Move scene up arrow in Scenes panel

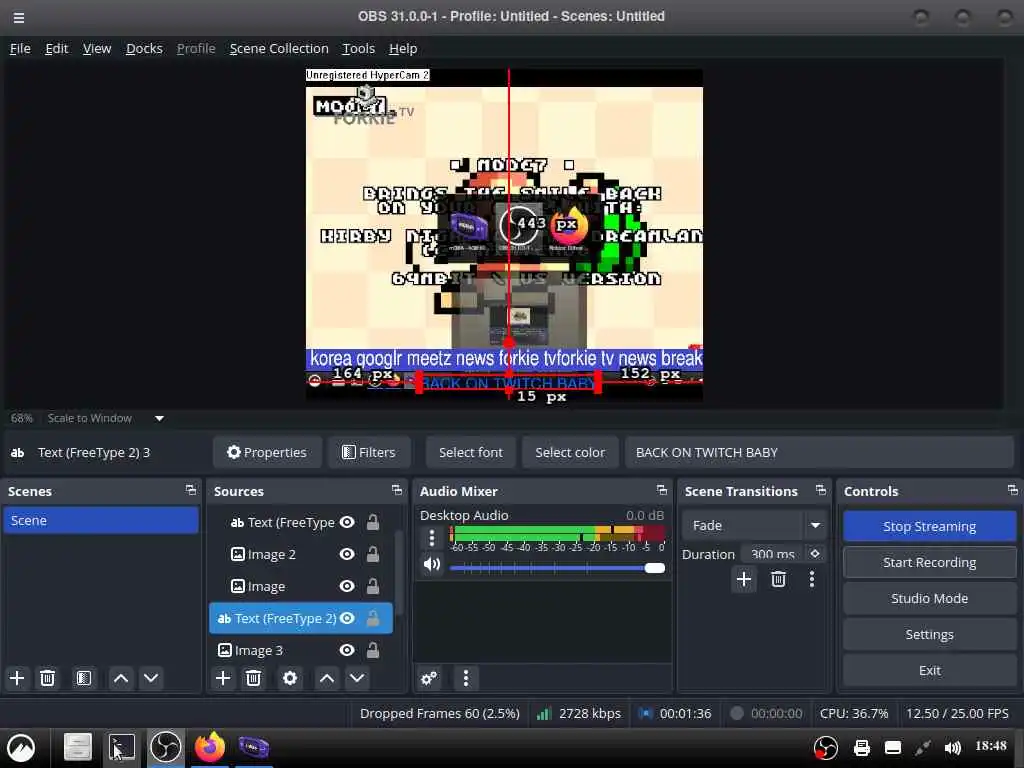point(121,678)
